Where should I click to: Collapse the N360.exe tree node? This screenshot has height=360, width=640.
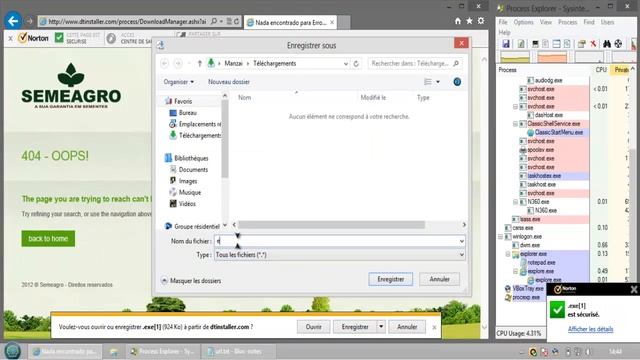click(x=515, y=202)
